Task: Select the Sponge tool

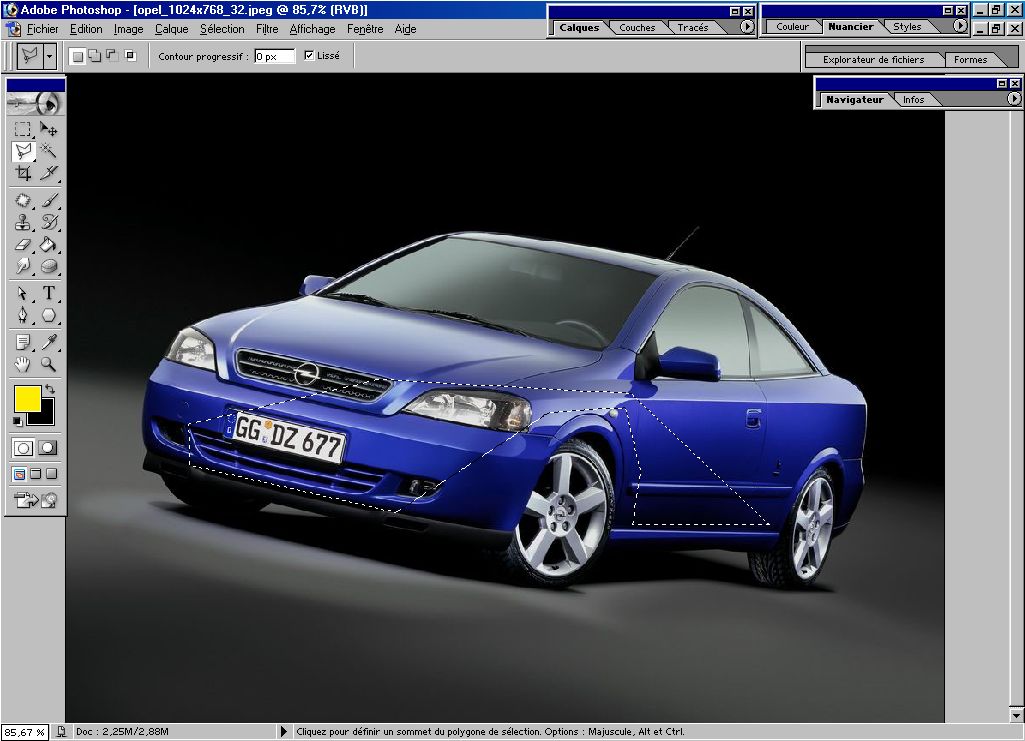Action: 48,266
